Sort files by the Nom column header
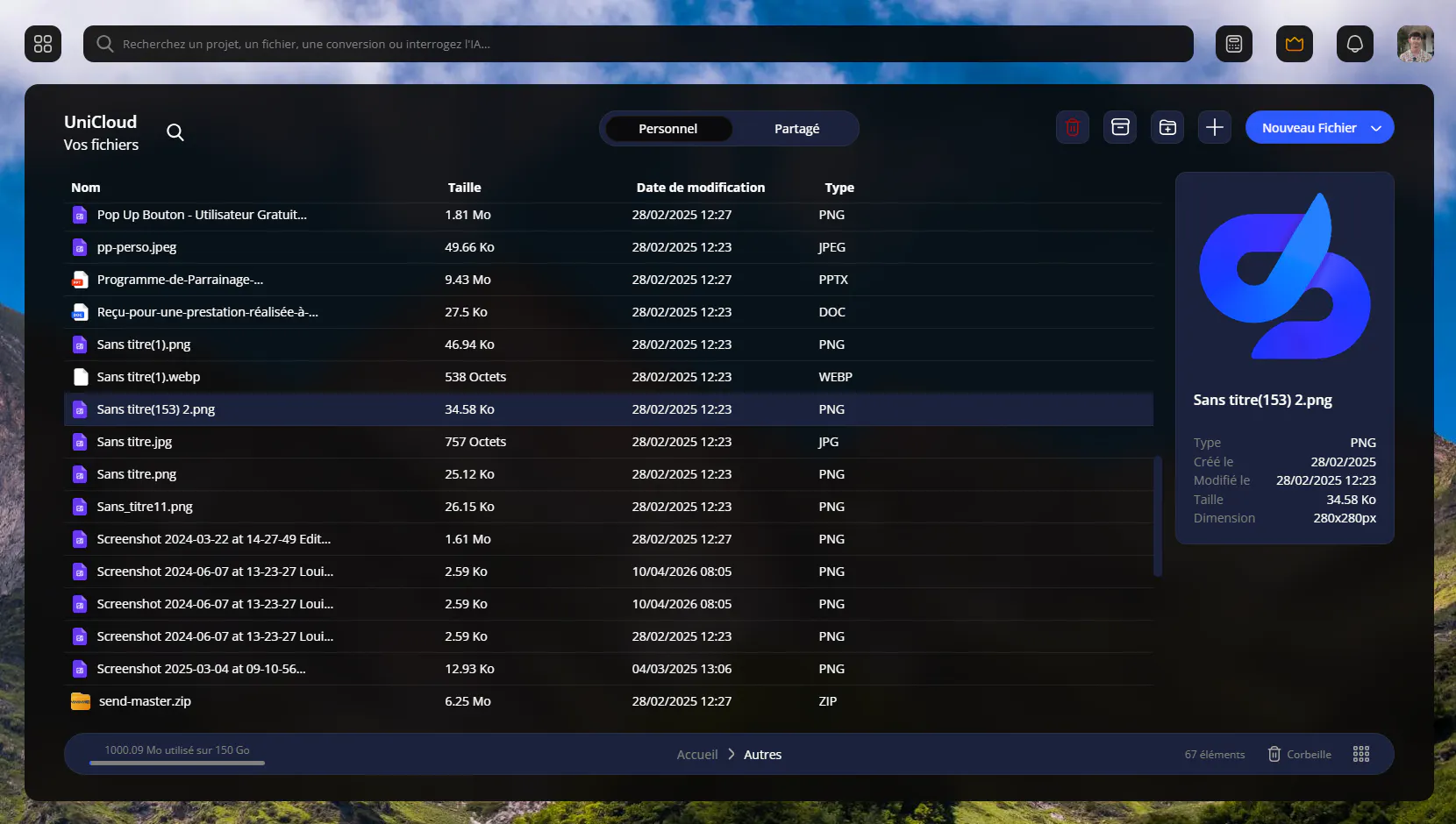The width and height of the screenshot is (1456, 824). click(86, 188)
